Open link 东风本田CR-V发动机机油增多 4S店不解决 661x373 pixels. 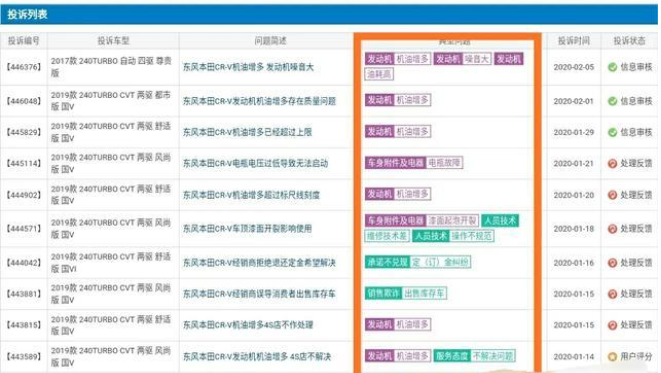(257, 357)
